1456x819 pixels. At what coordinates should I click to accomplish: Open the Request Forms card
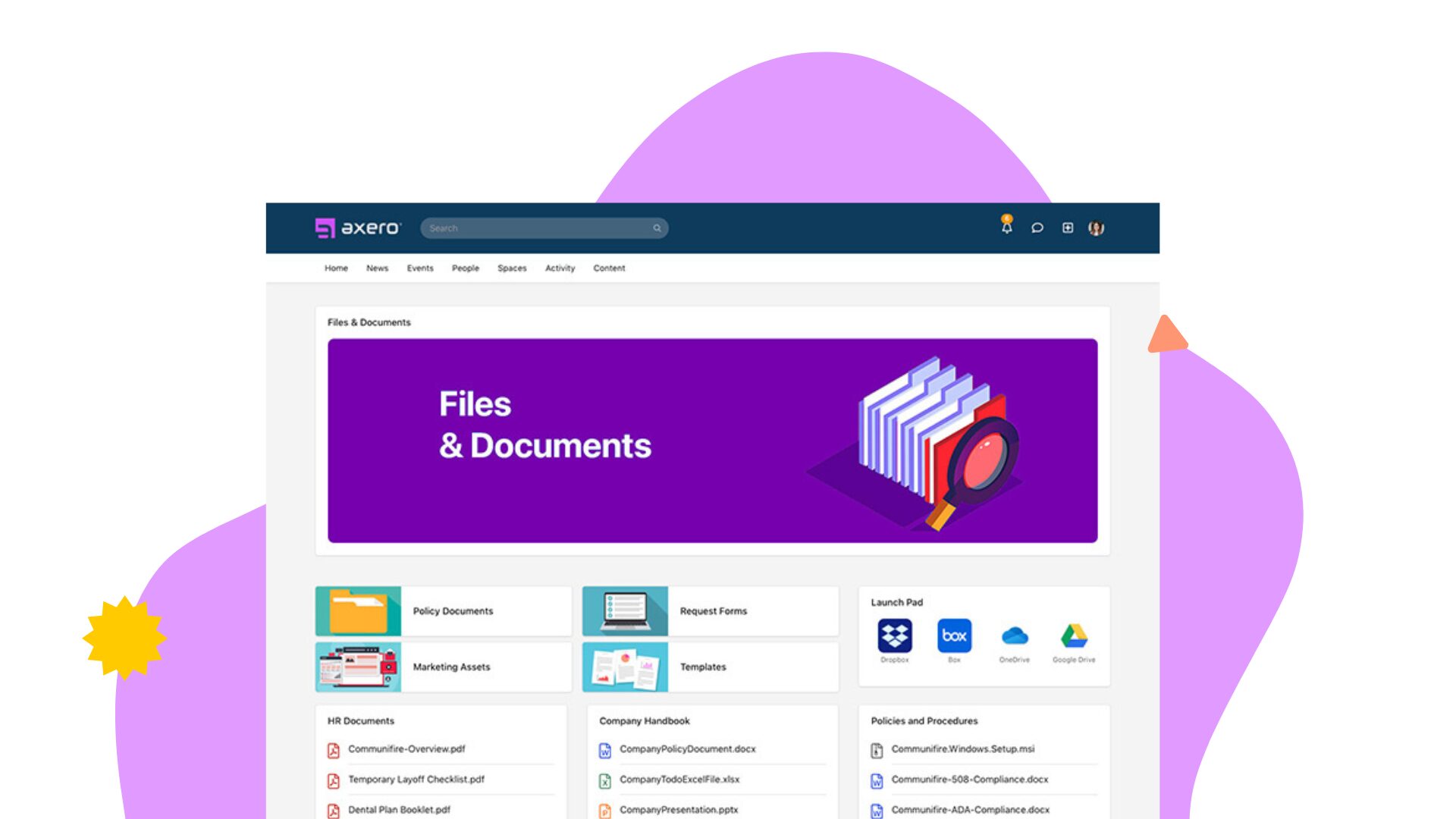pyautogui.click(x=713, y=611)
